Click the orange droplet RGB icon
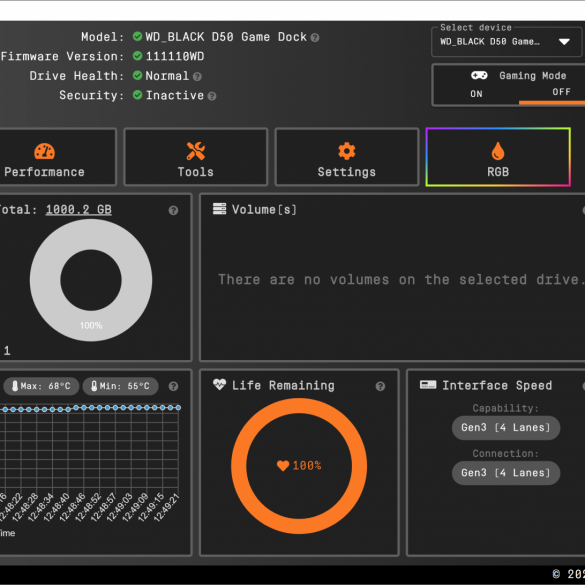The width and height of the screenshot is (585, 585). click(498, 151)
